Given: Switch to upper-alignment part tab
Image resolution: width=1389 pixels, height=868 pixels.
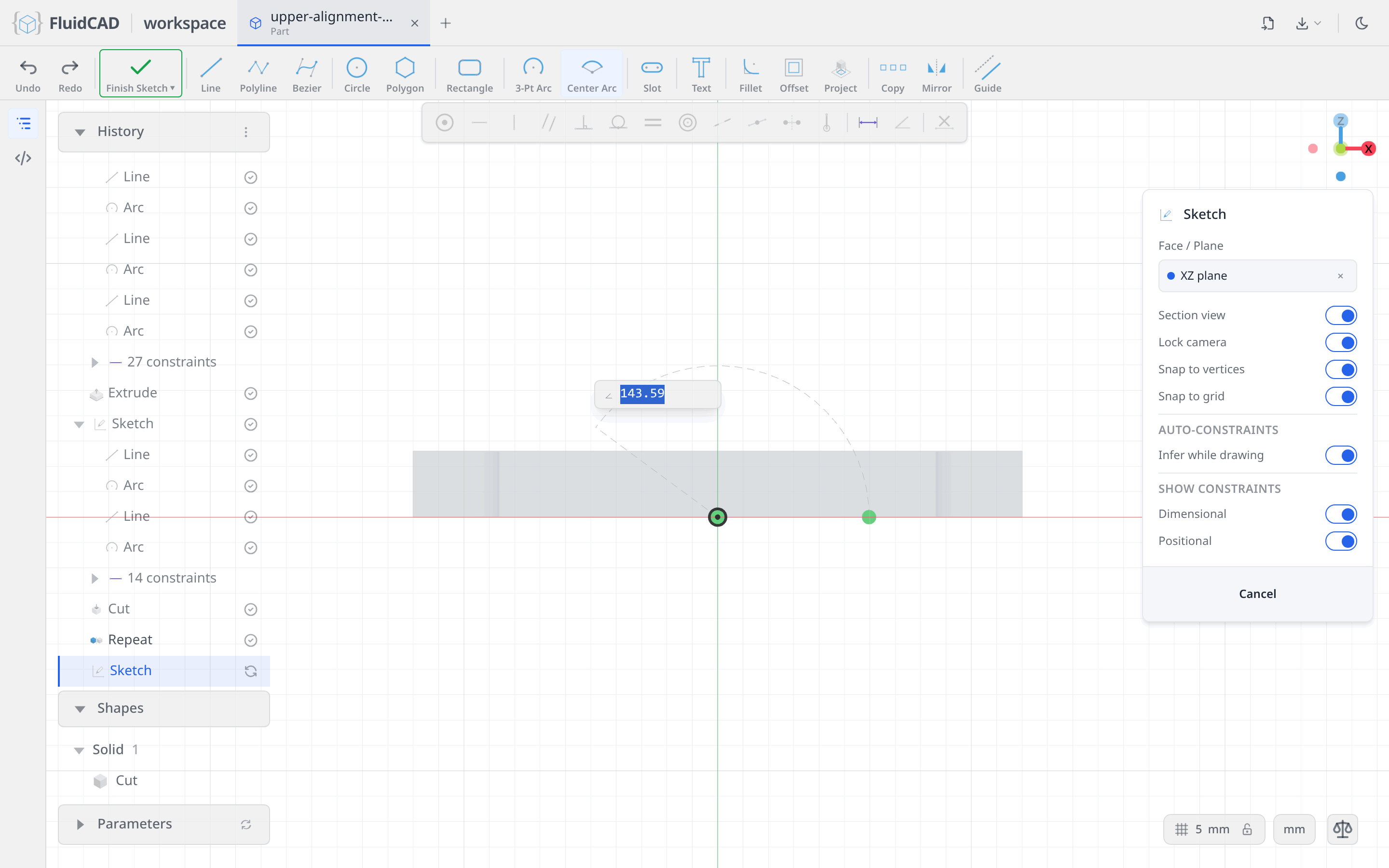Looking at the screenshot, I should (333, 23).
